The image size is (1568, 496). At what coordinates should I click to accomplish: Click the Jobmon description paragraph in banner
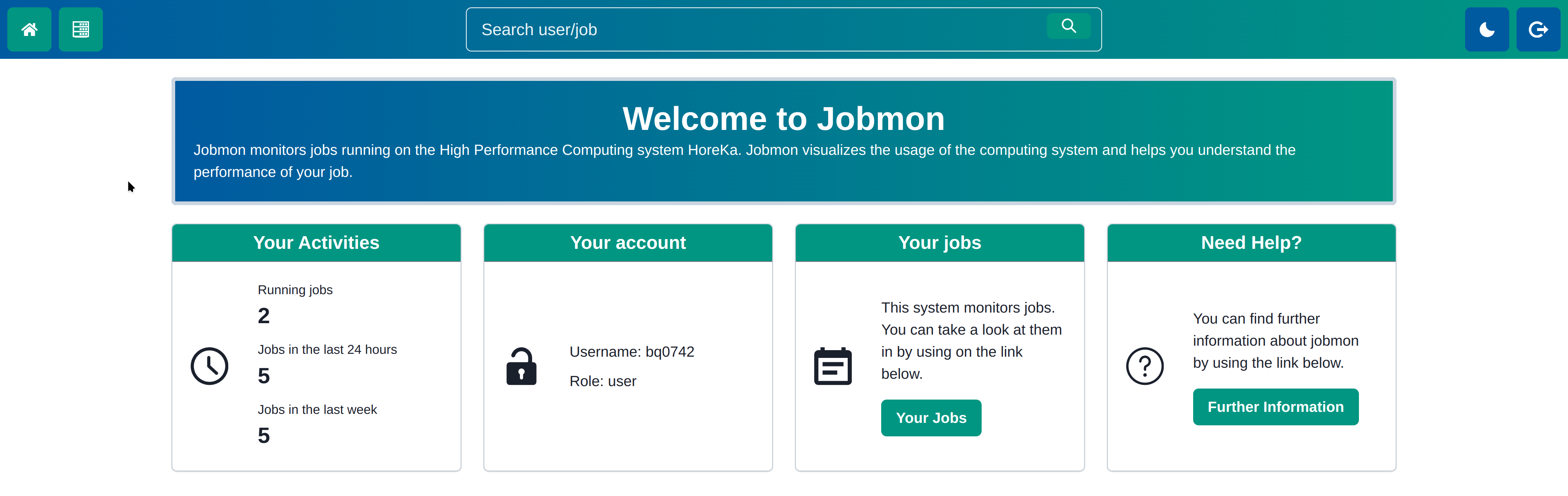coord(744,161)
